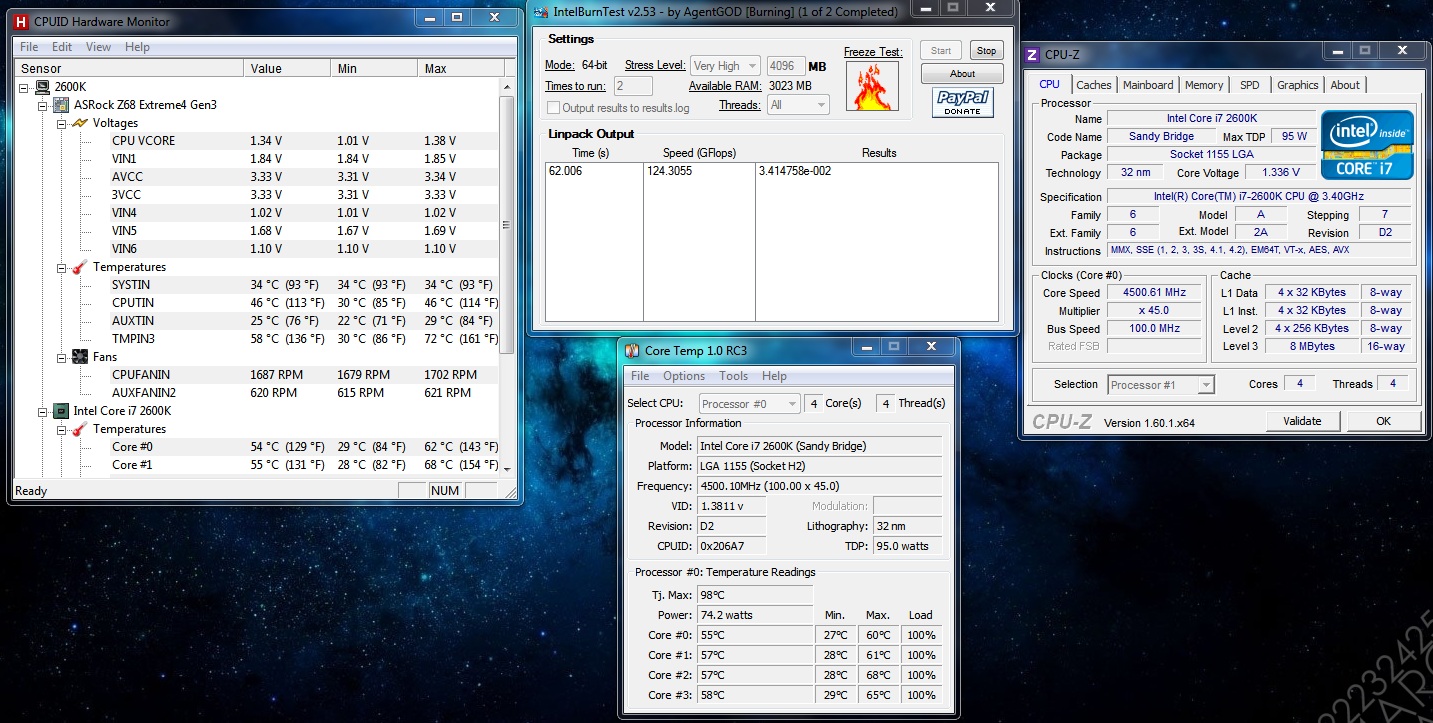Screen dimensions: 1433x723
Task: Collapse the Intel Core i7 2600K node
Action: (x=42, y=411)
